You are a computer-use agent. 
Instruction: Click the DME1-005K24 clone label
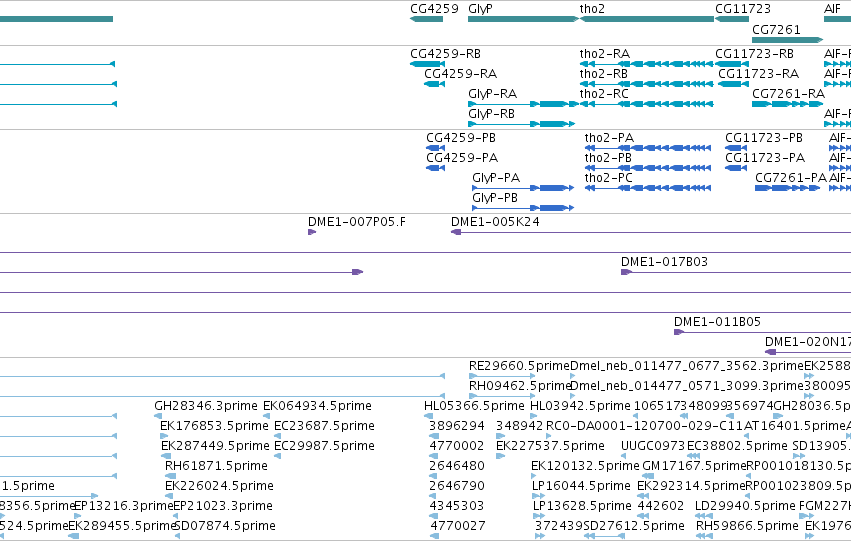point(495,222)
